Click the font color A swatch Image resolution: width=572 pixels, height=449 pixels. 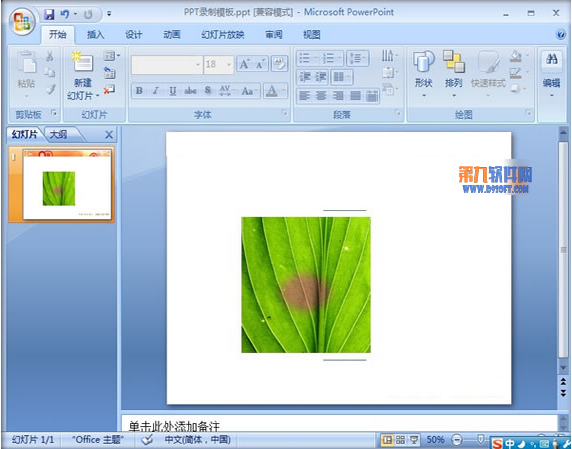[271, 90]
